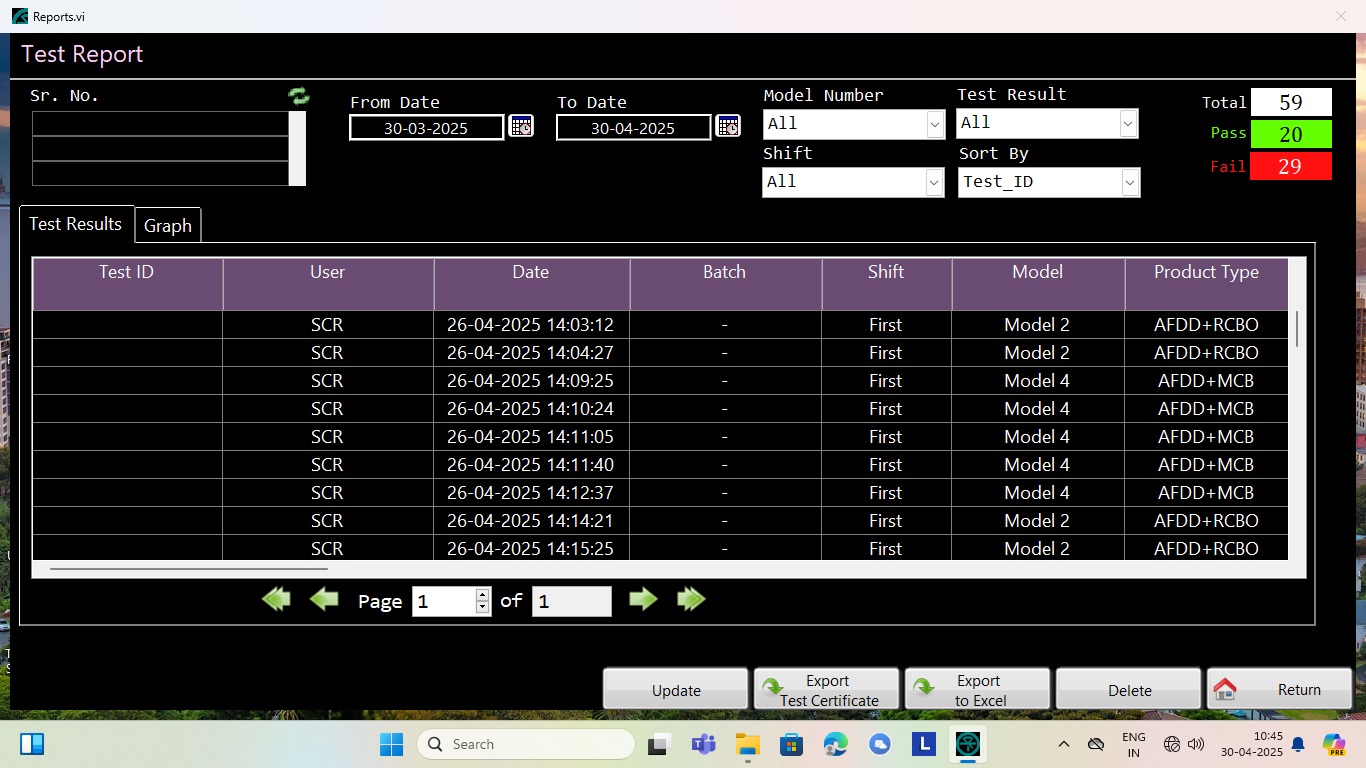Open File Explorer from the taskbar
The image size is (1366, 768).
[x=748, y=744]
